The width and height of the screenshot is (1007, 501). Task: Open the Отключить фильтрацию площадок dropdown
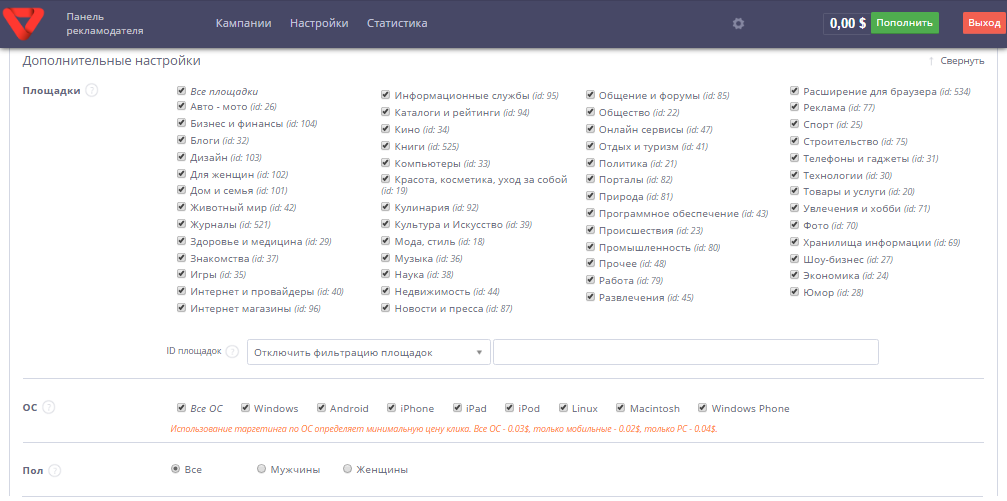pyautogui.click(x=369, y=353)
